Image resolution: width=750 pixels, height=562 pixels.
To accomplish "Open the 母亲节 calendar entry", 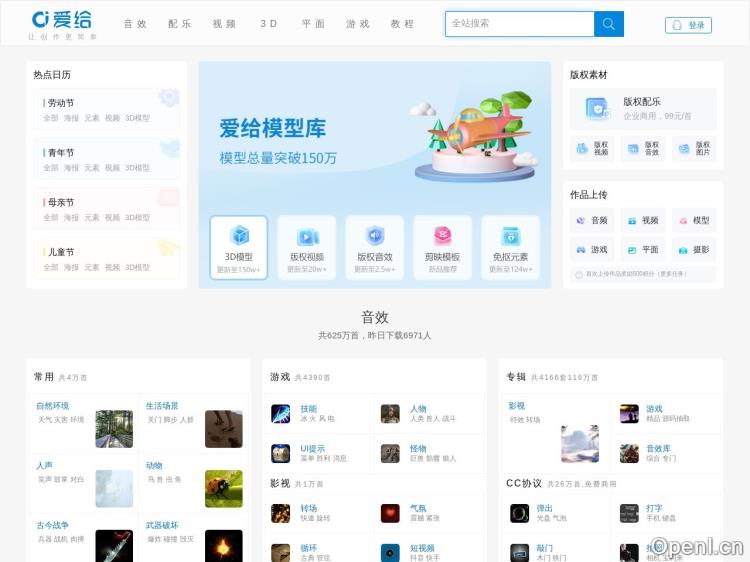I will tap(59, 202).
